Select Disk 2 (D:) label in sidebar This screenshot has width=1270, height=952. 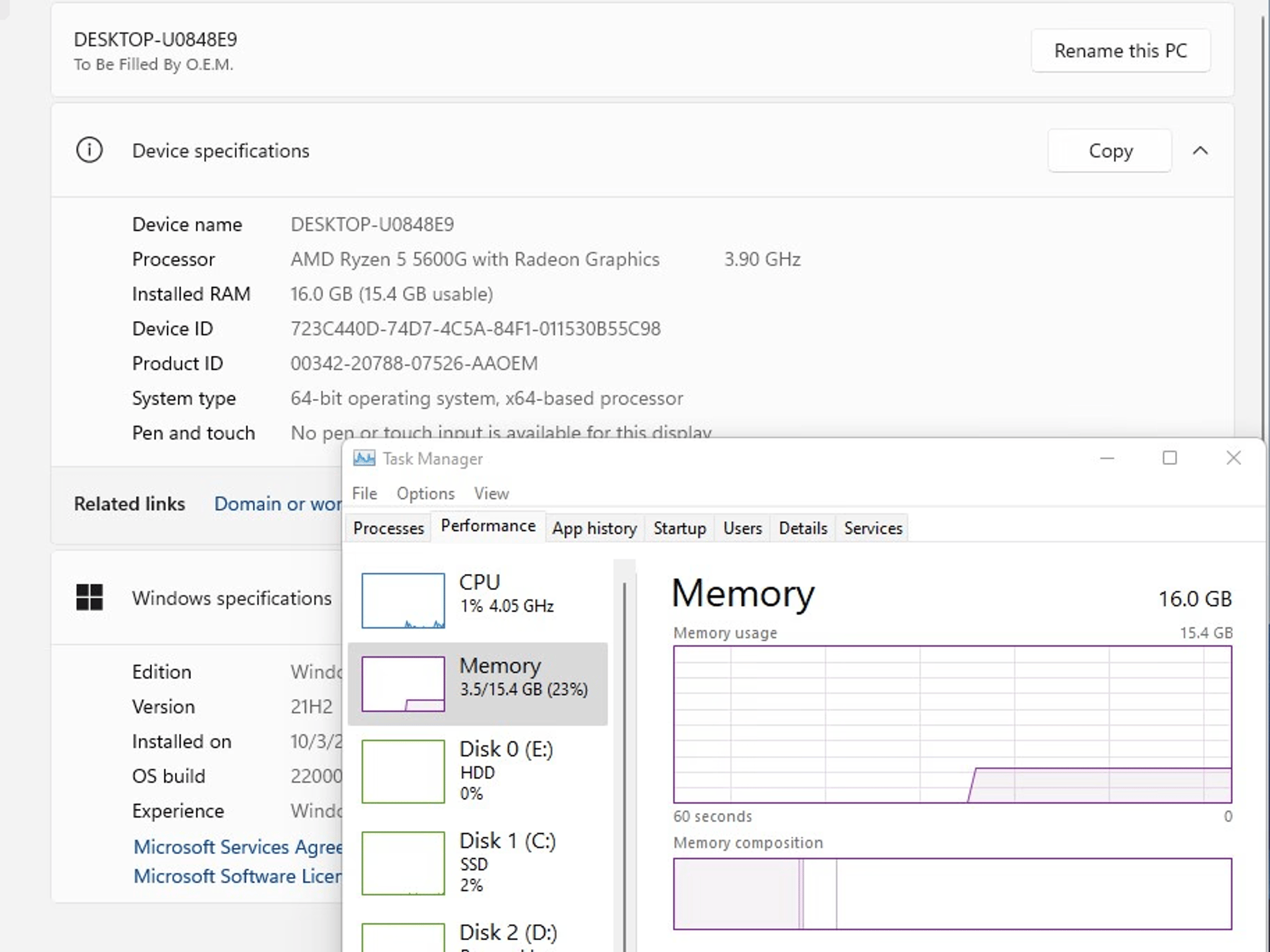click(x=508, y=932)
